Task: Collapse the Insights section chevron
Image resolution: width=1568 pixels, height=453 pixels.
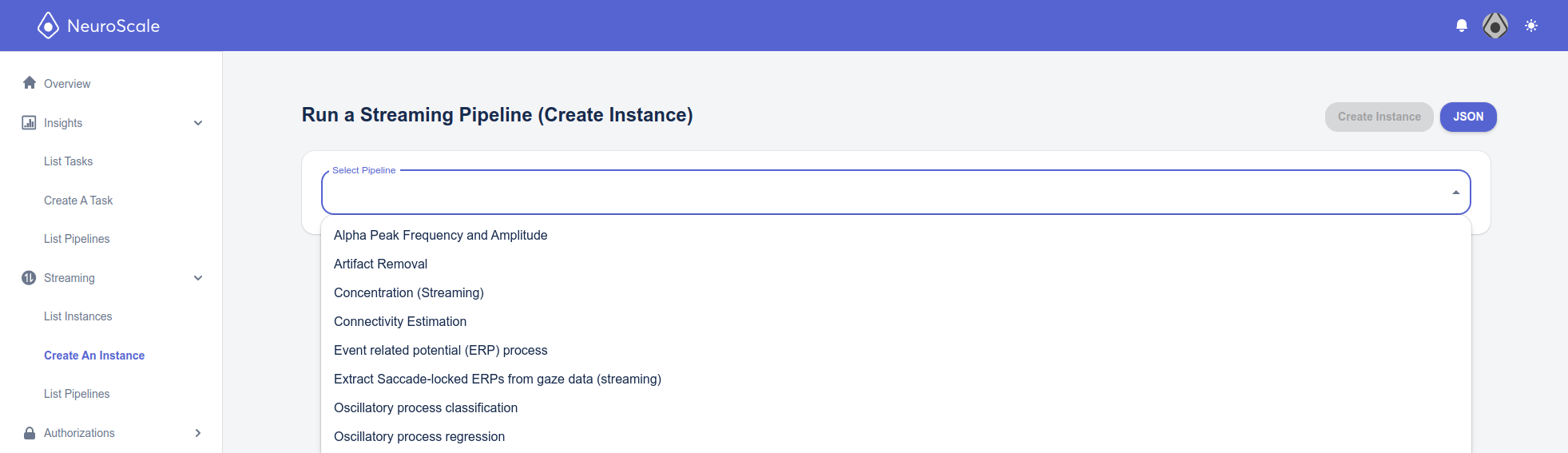Action: (198, 123)
